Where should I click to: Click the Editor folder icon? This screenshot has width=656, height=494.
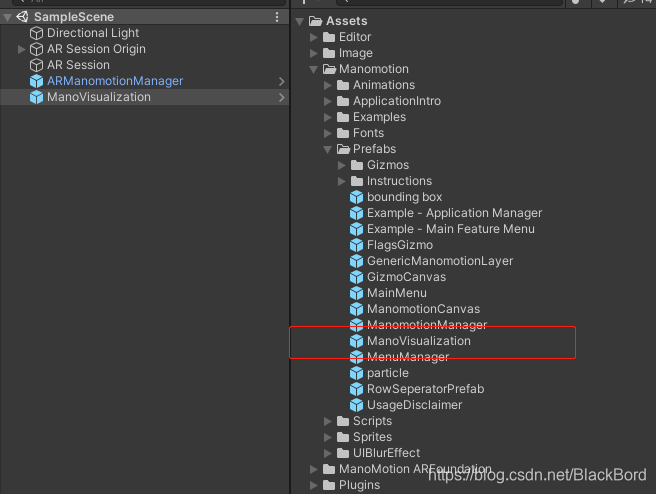click(x=329, y=37)
